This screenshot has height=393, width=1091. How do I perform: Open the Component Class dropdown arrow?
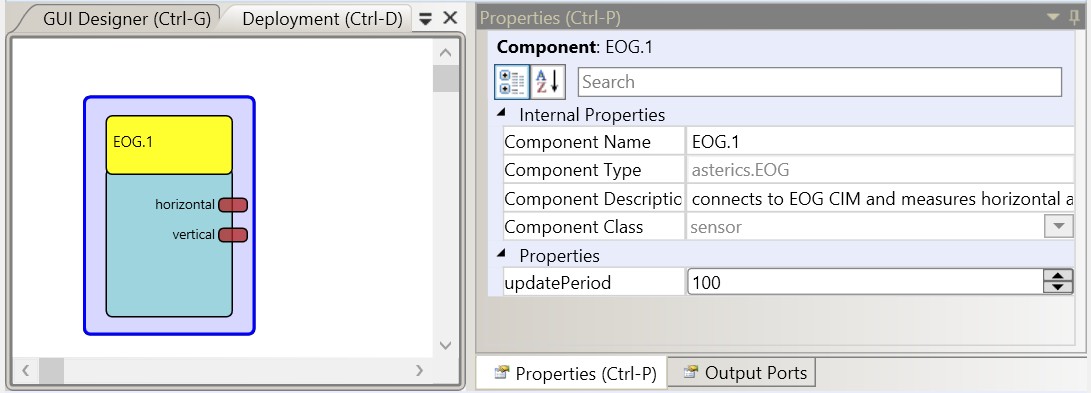(x=1059, y=227)
